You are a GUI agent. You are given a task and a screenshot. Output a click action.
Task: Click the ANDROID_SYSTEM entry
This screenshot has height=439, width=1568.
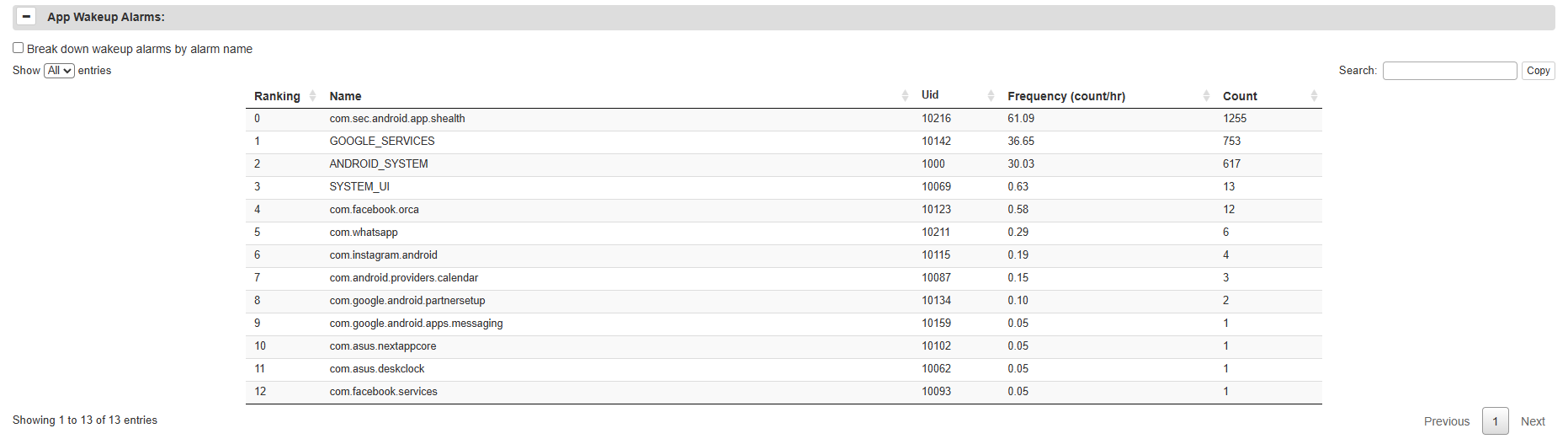(379, 164)
